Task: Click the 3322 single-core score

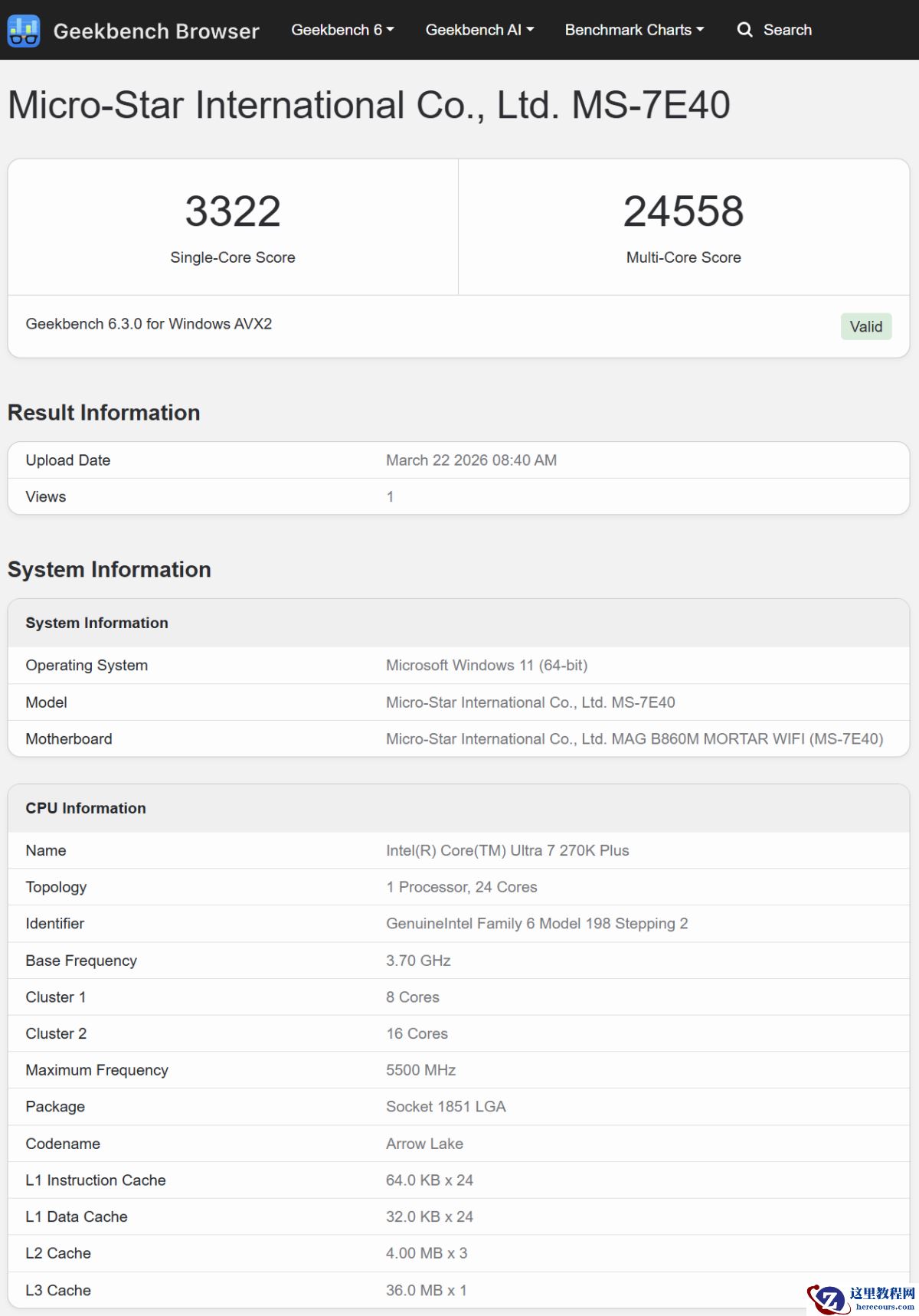Action: pyautogui.click(x=233, y=211)
